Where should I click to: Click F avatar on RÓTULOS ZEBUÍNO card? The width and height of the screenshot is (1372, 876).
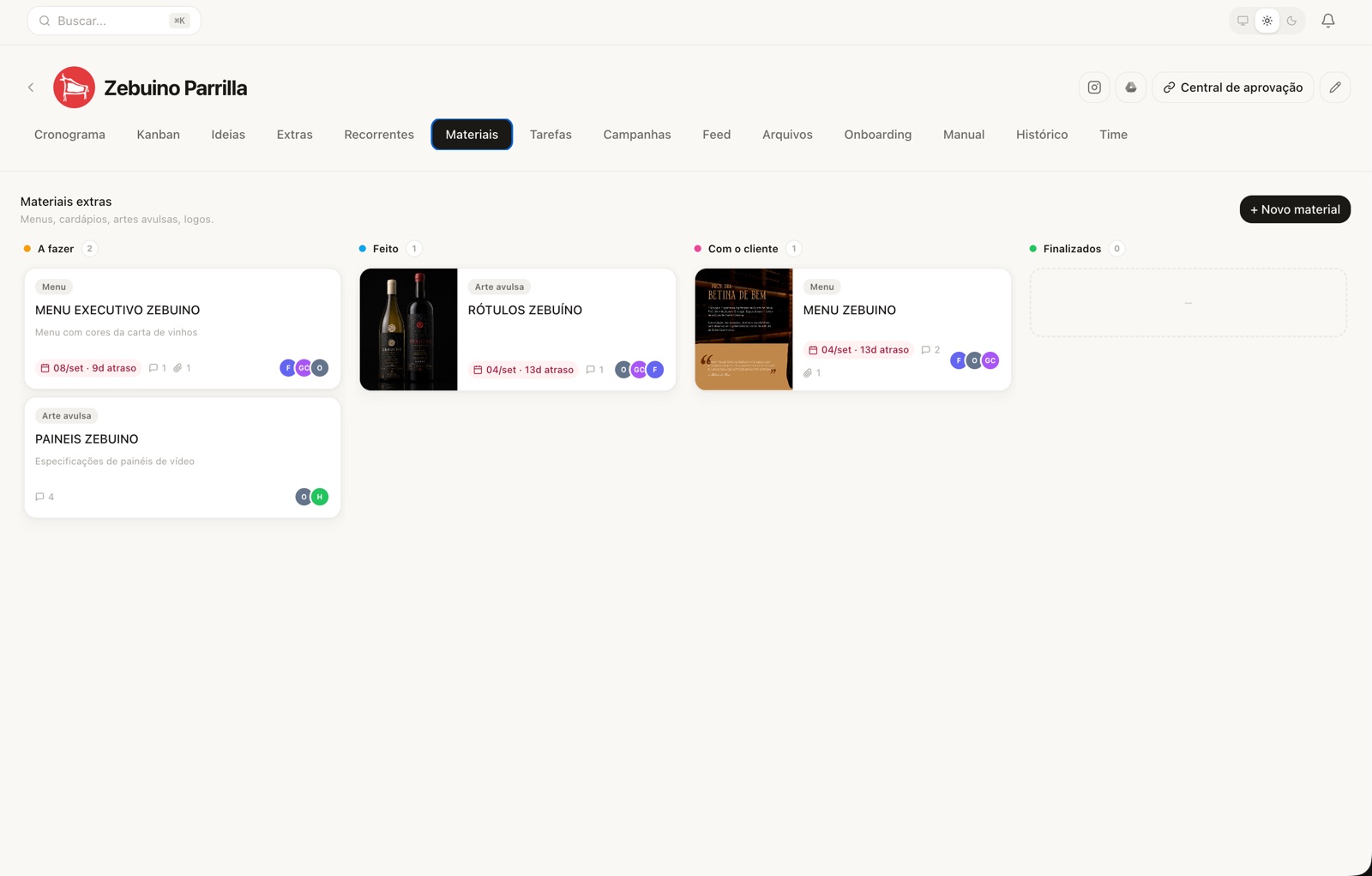click(655, 370)
